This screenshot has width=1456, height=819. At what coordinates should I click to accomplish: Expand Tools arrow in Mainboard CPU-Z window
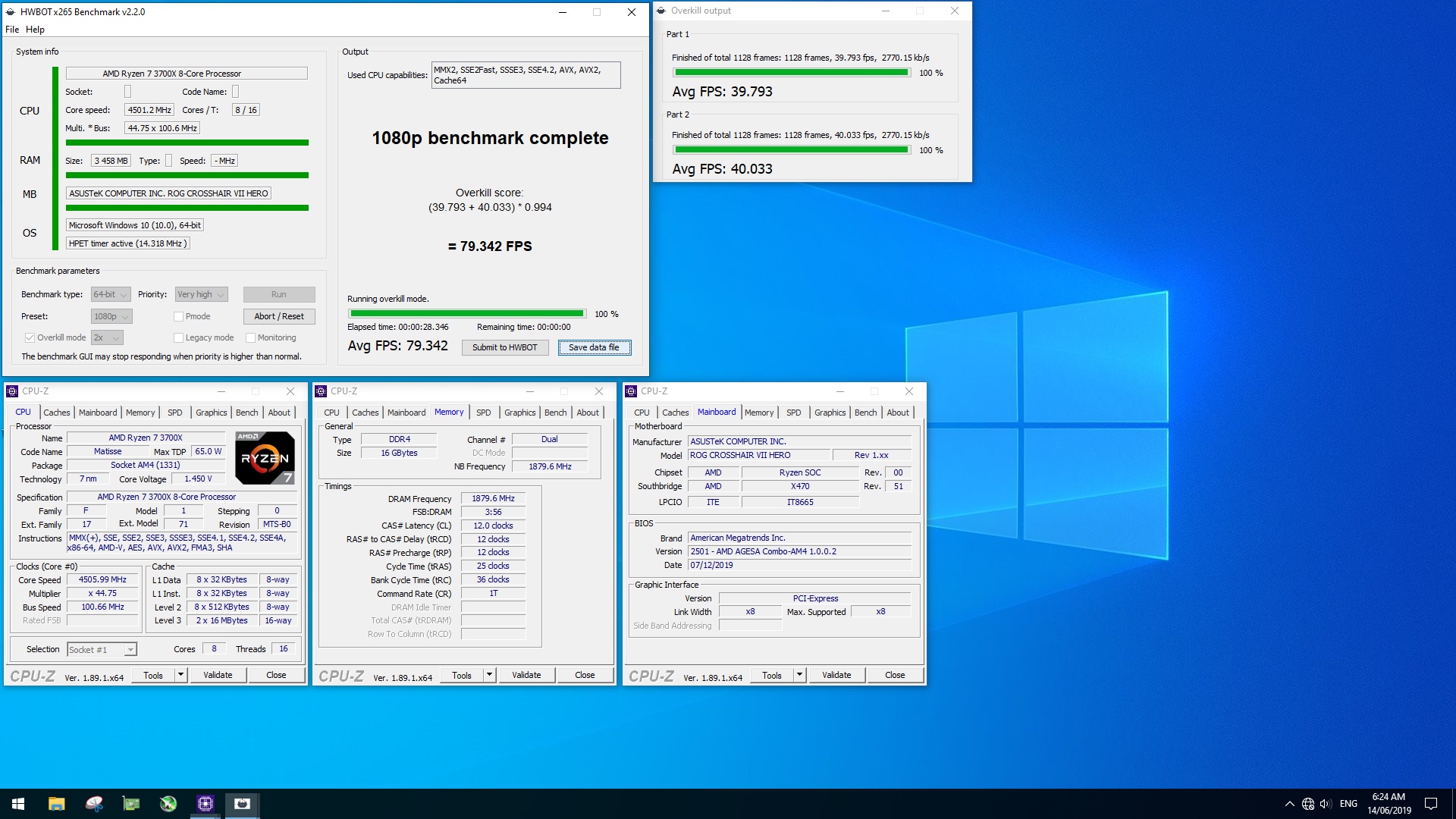pos(799,675)
